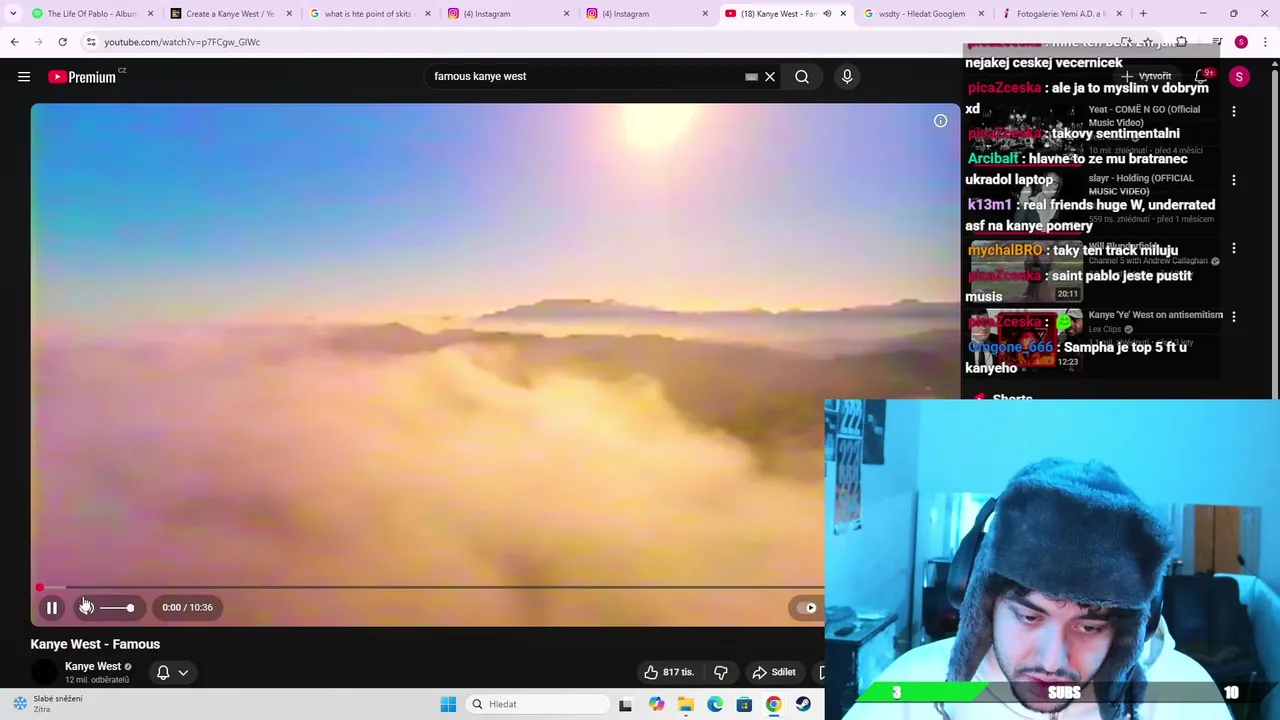Open the Kanye West channel name
This screenshot has height=720, width=1280.
click(x=93, y=666)
